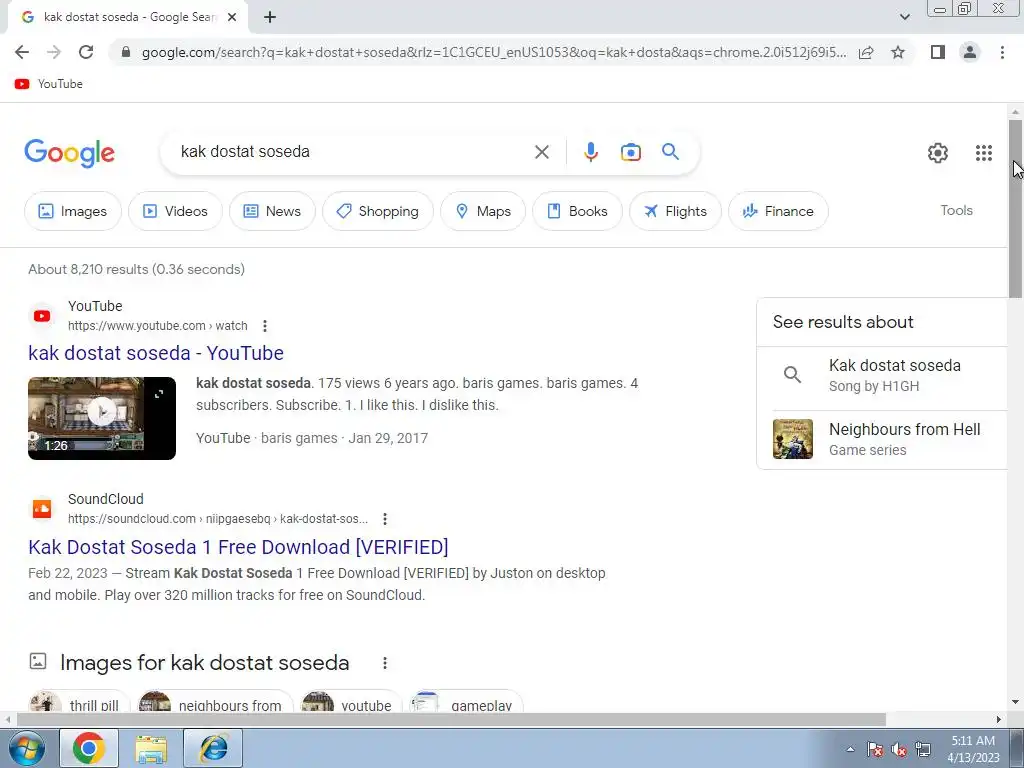
Task: Switch to Books results
Action: click(577, 211)
